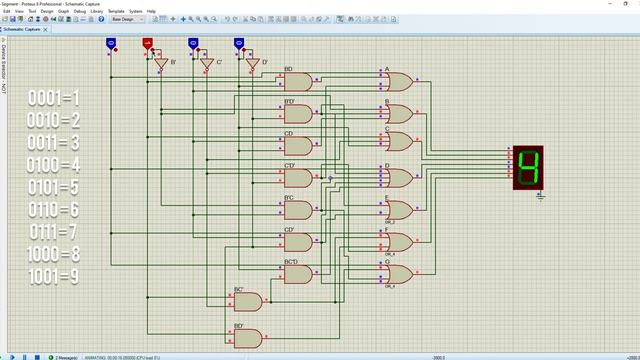Click the Zoom to Area magnifier icon
Image resolution: width=640 pixels, height=360 pixels.
click(x=213, y=19)
